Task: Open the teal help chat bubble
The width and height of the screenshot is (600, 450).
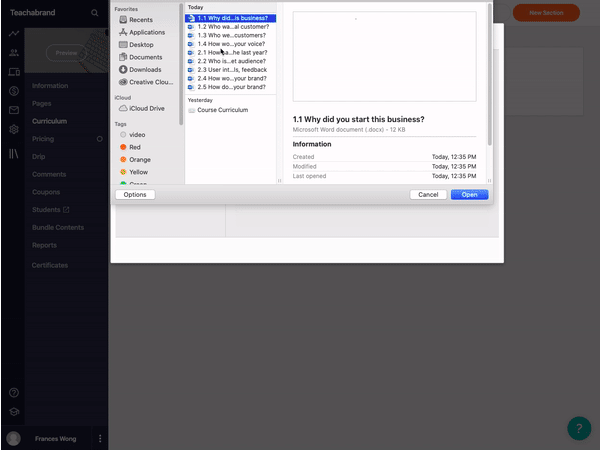Action: tap(579, 428)
